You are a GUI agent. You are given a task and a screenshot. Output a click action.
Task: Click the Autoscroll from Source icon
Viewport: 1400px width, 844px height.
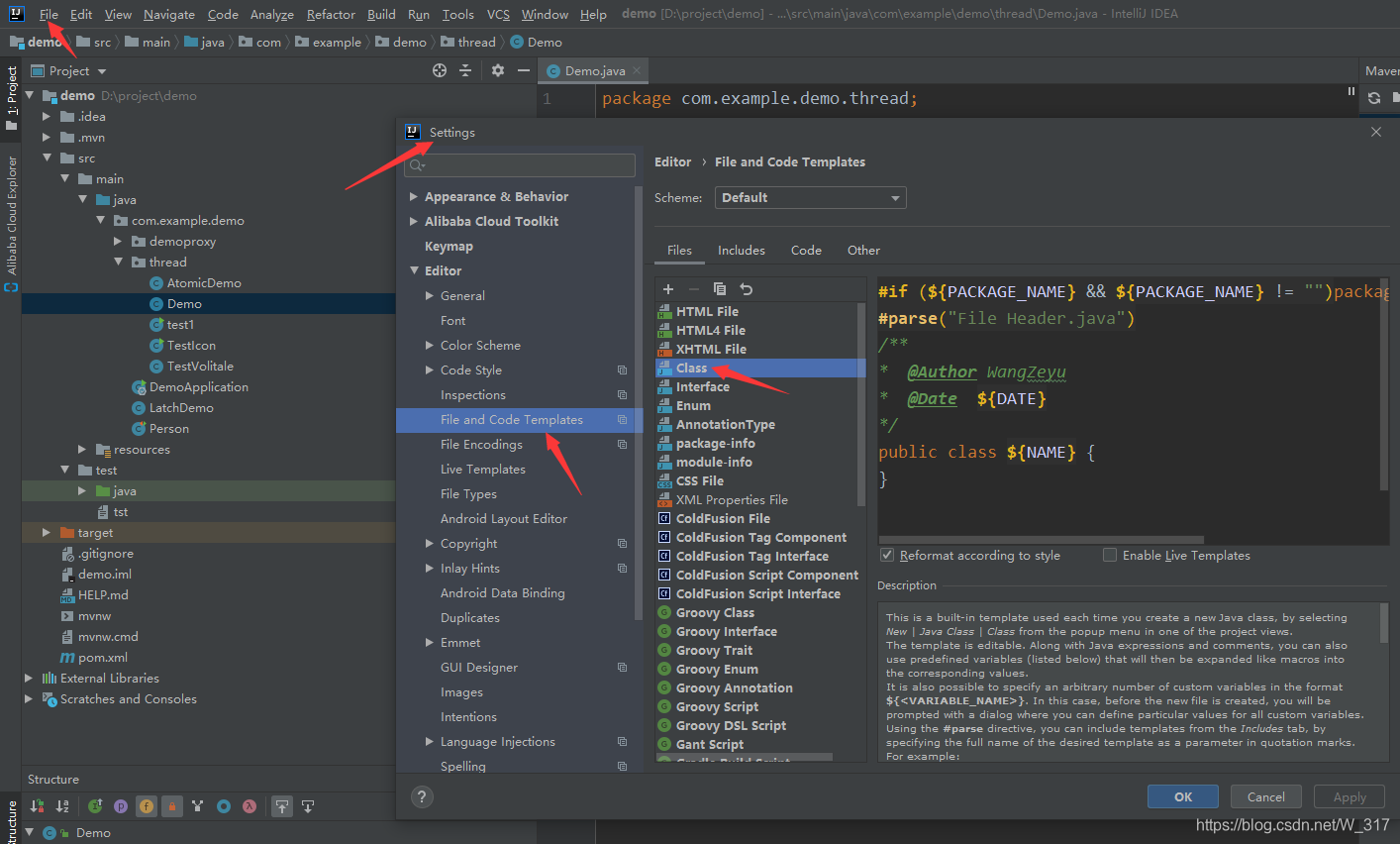coord(308,806)
